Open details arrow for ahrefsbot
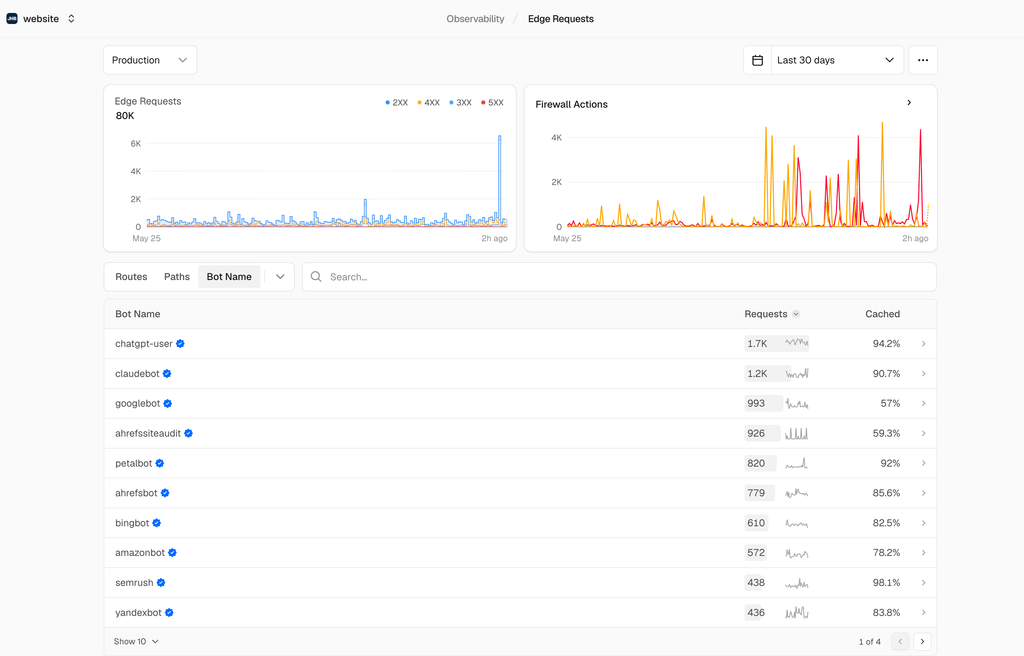The height and width of the screenshot is (656, 1024). click(x=923, y=493)
